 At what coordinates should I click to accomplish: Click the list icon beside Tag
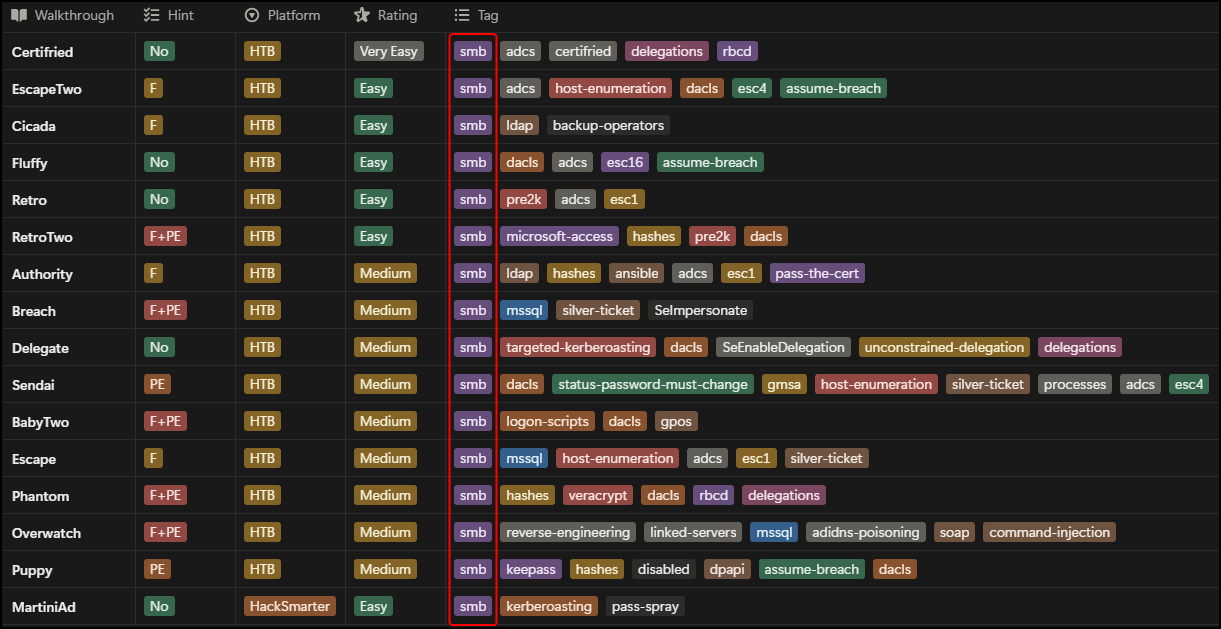[x=462, y=15]
